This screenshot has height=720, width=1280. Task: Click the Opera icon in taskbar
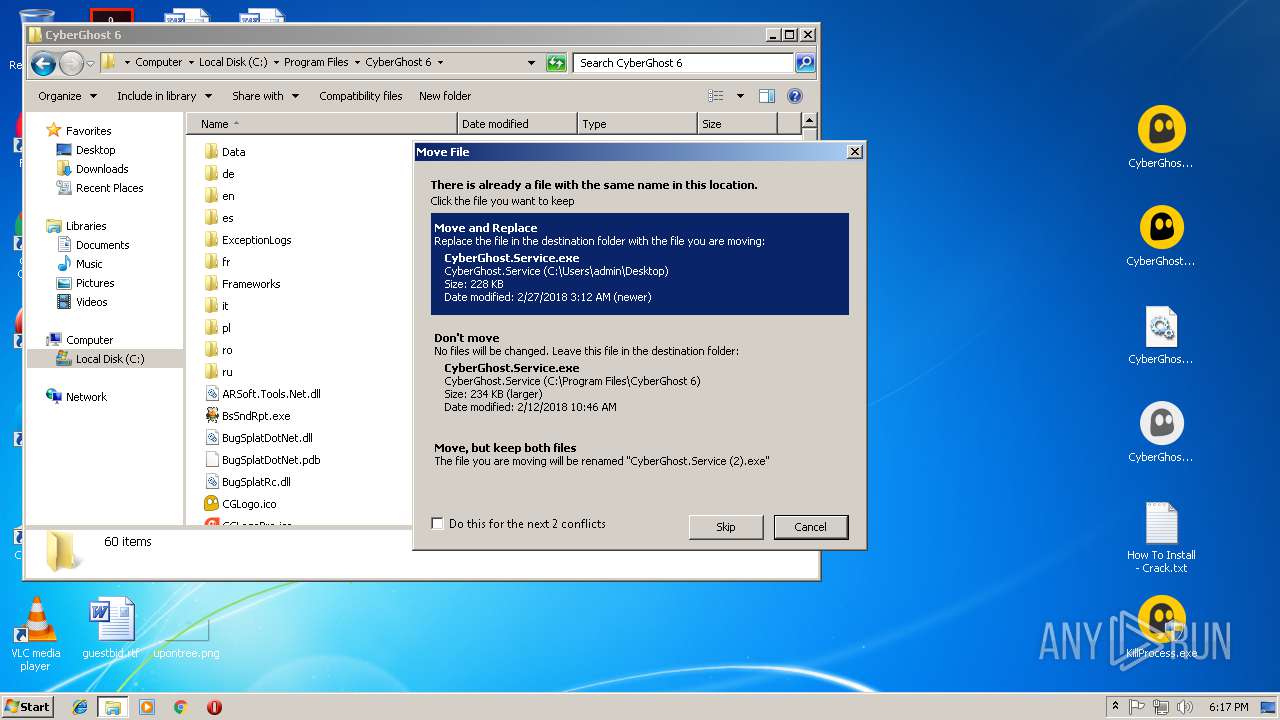pyautogui.click(x=214, y=707)
